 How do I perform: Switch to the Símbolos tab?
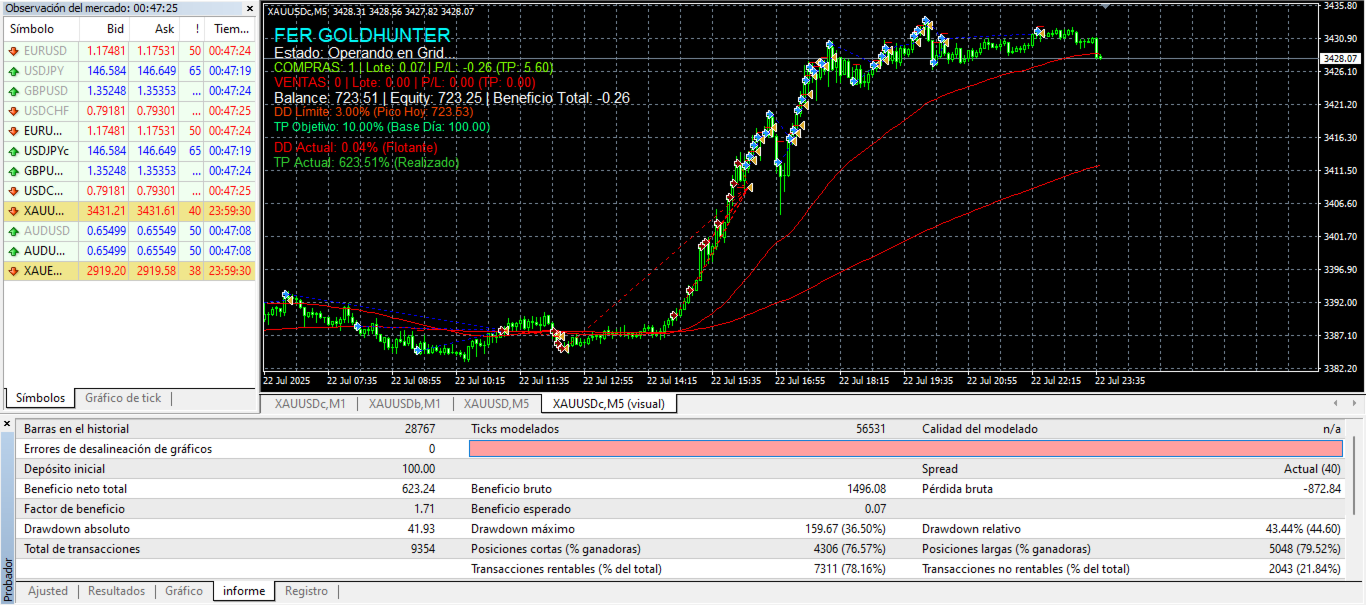point(40,398)
